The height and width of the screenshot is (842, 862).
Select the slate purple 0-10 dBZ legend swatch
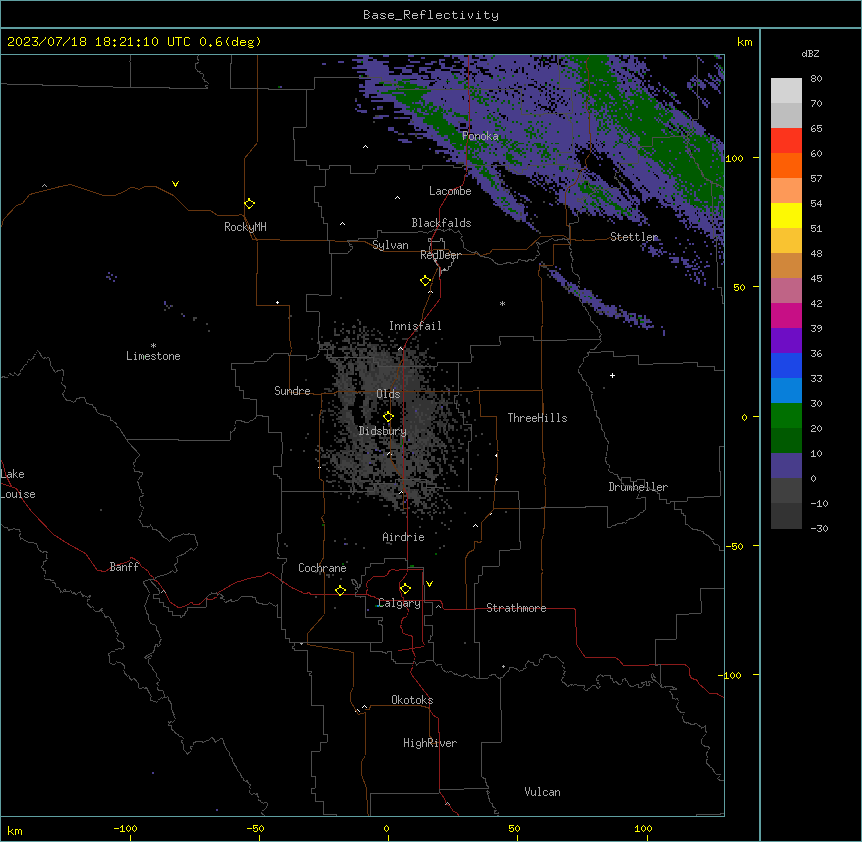(x=786, y=466)
